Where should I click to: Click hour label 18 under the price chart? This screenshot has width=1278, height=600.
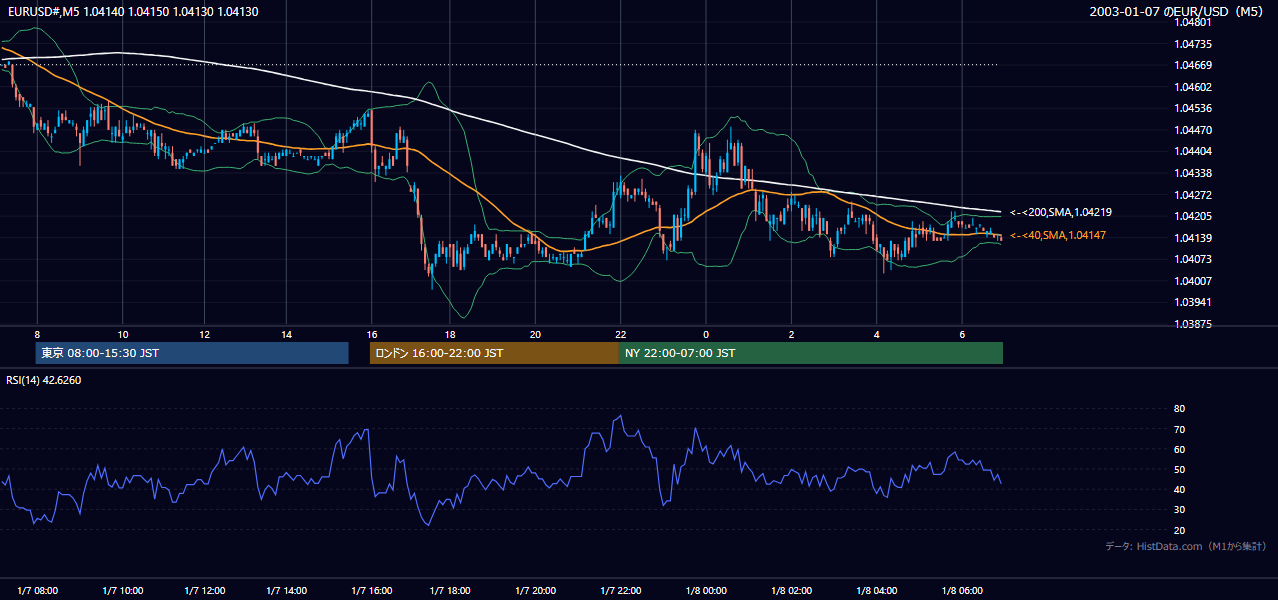point(450,334)
